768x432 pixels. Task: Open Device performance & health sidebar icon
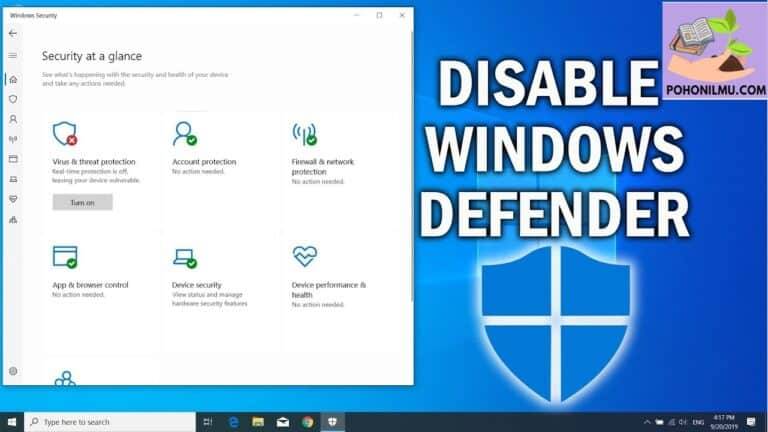[13, 199]
